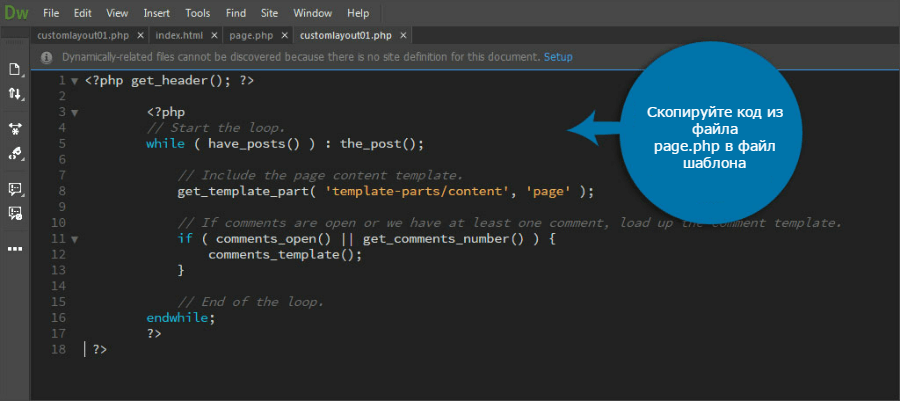Click the comments_open() call on line 11
Screen dimensions: 900x401
pos(273,239)
